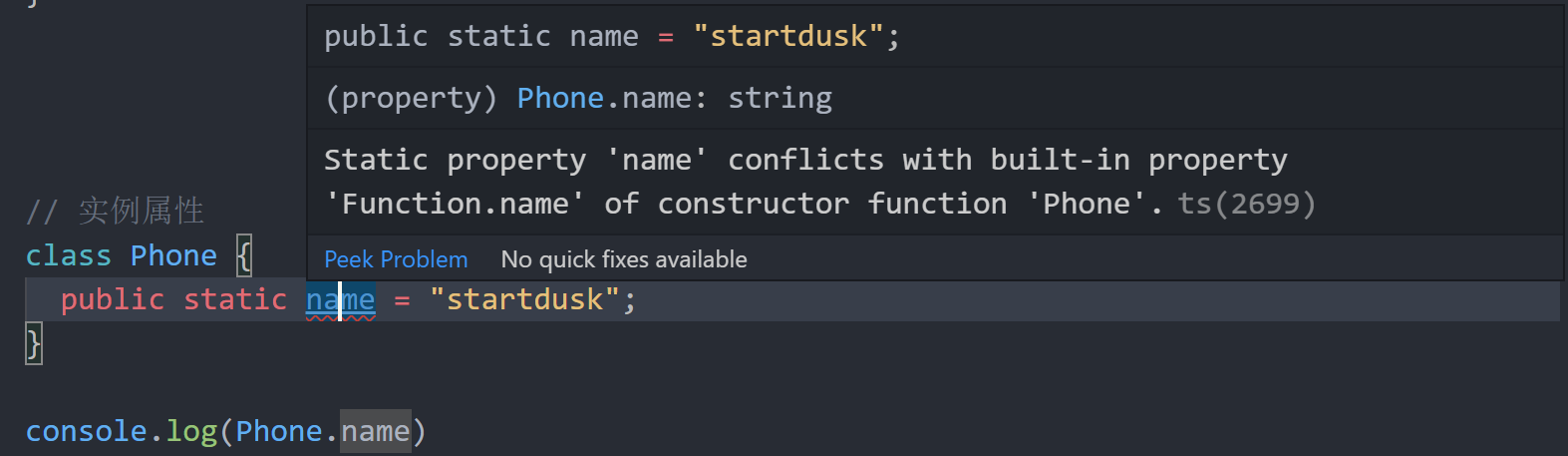Viewport: 1568px width, 456px height.
Task: Click the closing brace of the Phone class
Action: (34, 343)
